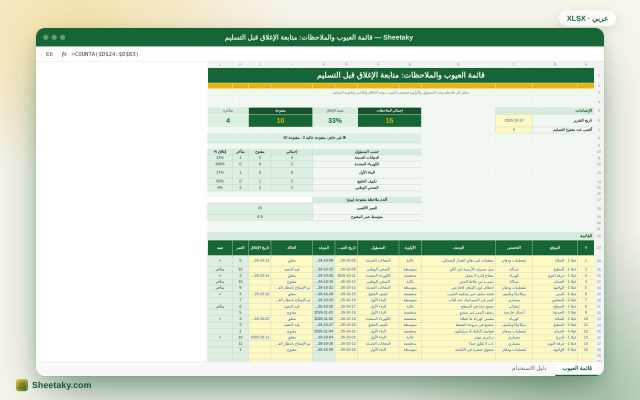Click the المسؤول column header
The width and height of the screenshot is (640, 400).
pyautogui.click(x=378, y=248)
